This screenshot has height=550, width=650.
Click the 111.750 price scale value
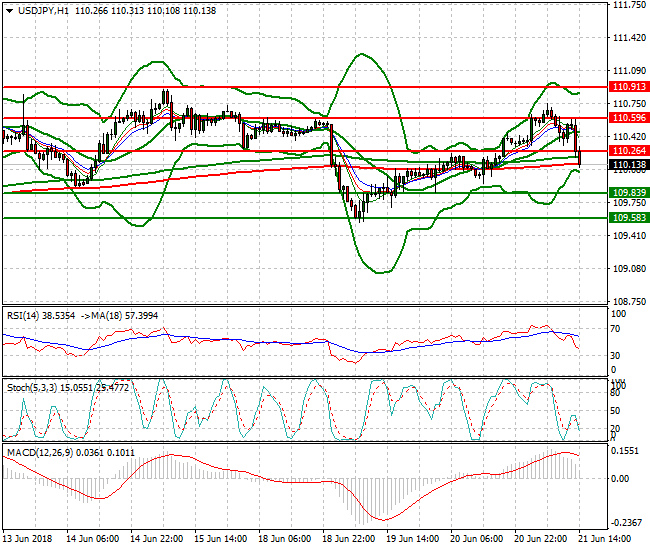pos(629,5)
